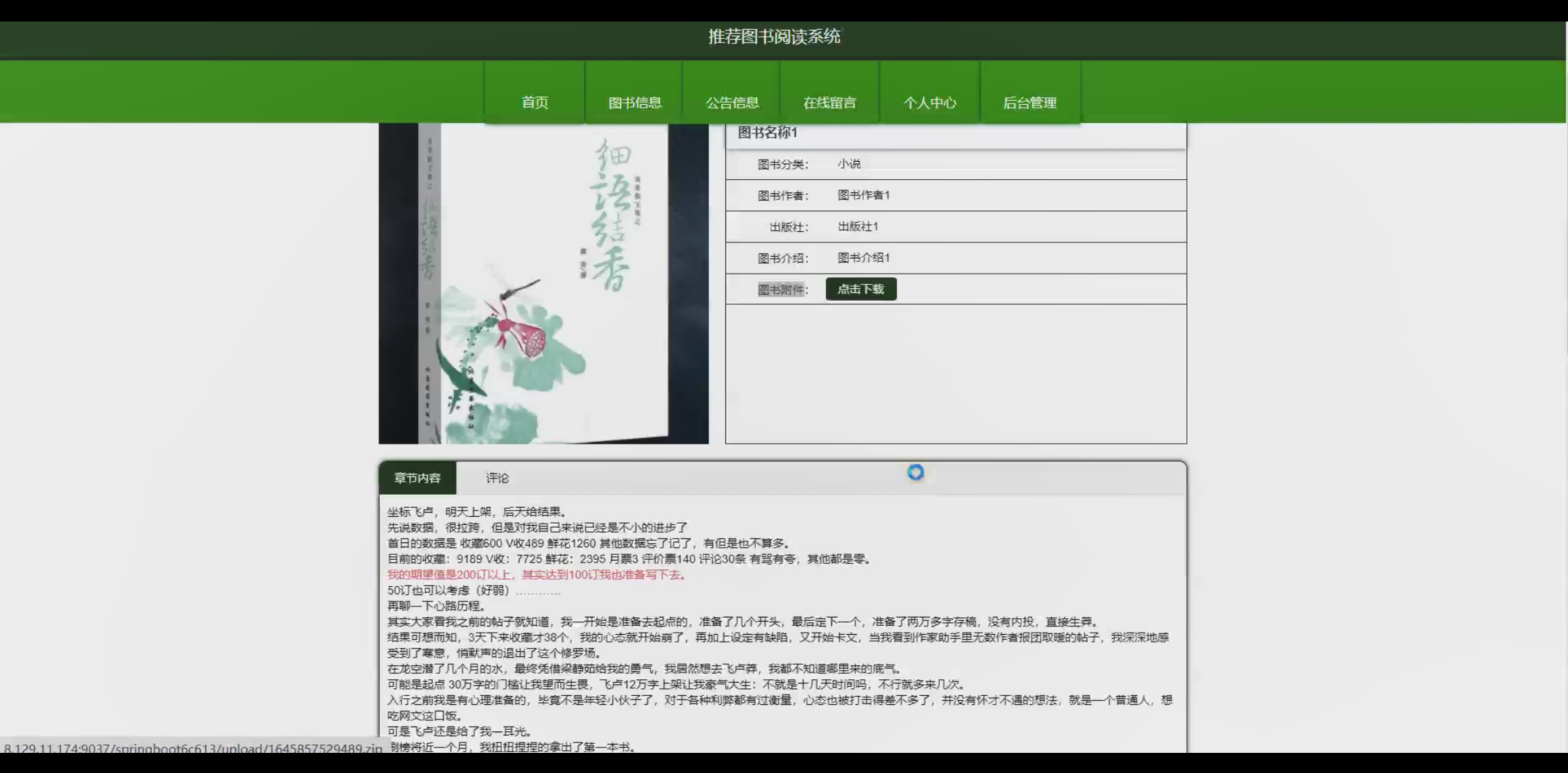This screenshot has height=773, width=1568.
Task: Switch to the 评论 tab
Action: [497, 478]
